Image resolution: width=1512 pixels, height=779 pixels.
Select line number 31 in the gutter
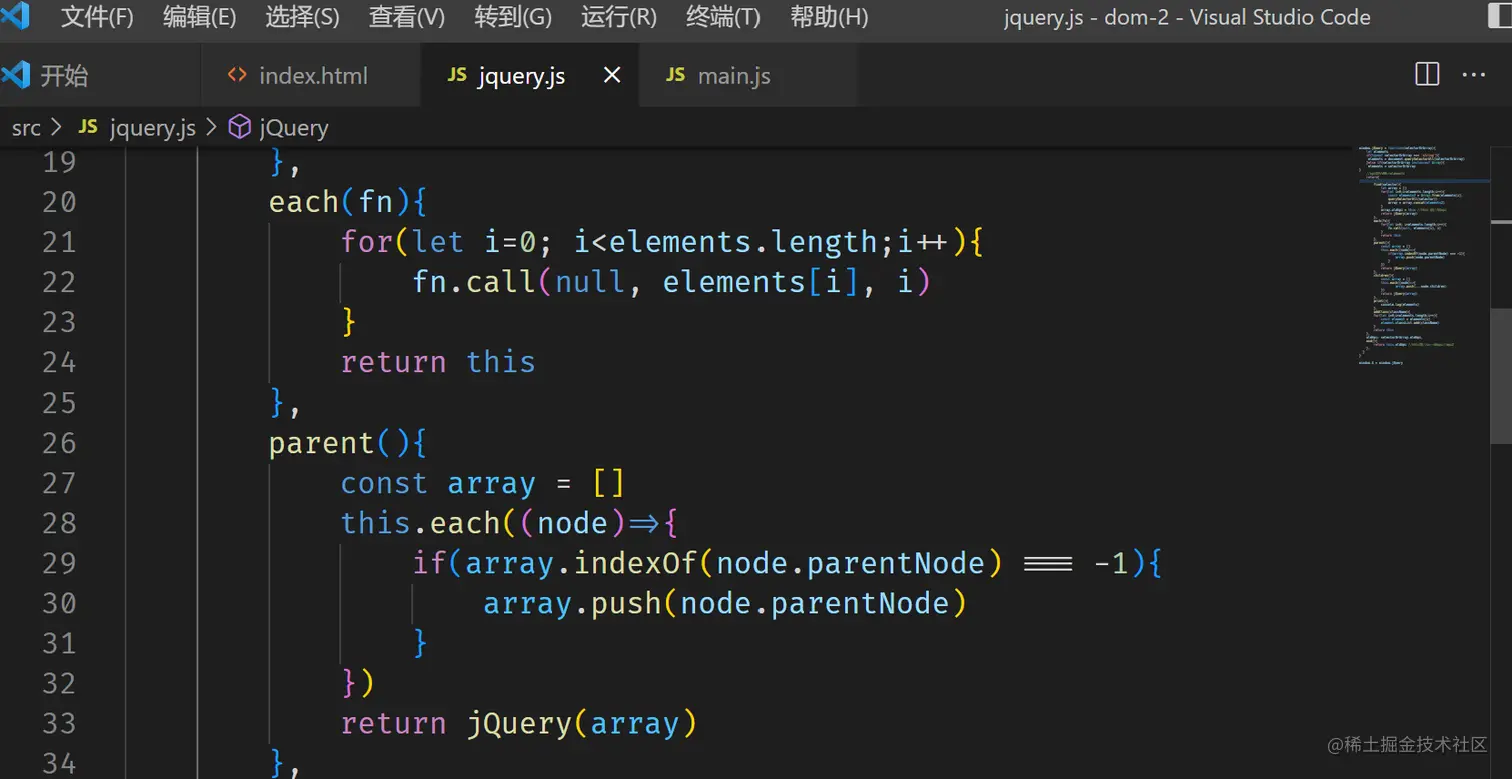59,643
